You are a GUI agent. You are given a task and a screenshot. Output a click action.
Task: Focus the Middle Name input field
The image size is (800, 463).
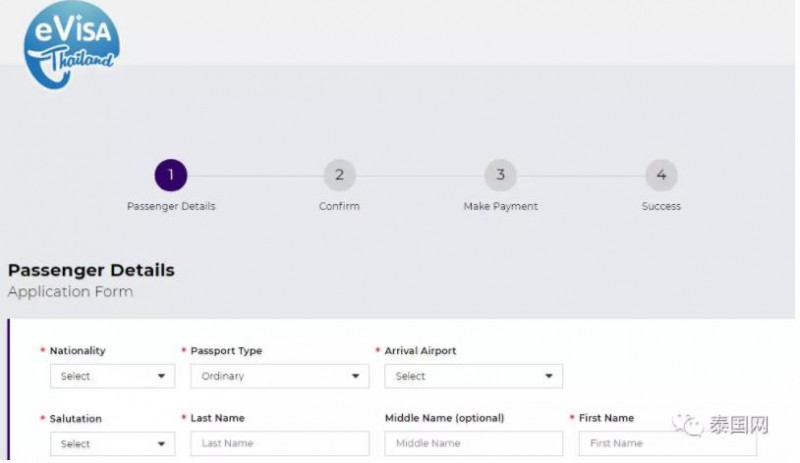[x=473, y=443]
